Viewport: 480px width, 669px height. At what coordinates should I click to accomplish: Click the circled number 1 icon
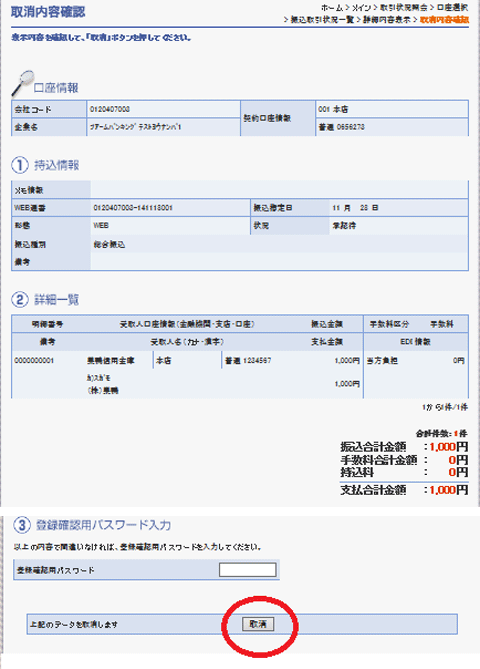20,165
